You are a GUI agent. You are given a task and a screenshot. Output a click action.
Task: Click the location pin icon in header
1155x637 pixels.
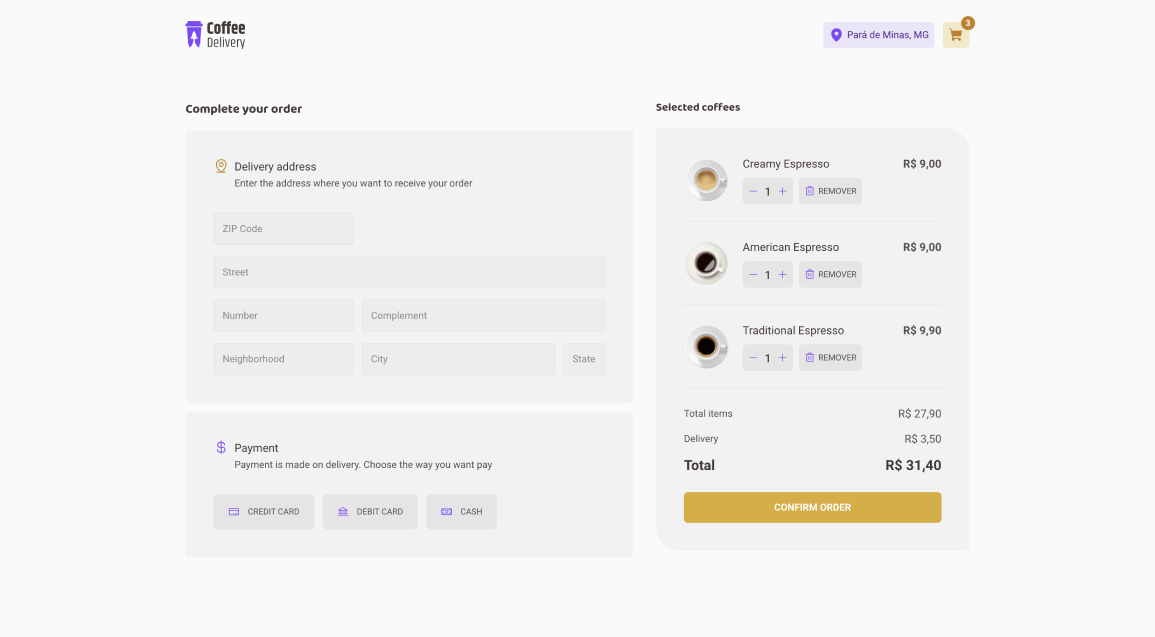836,35
